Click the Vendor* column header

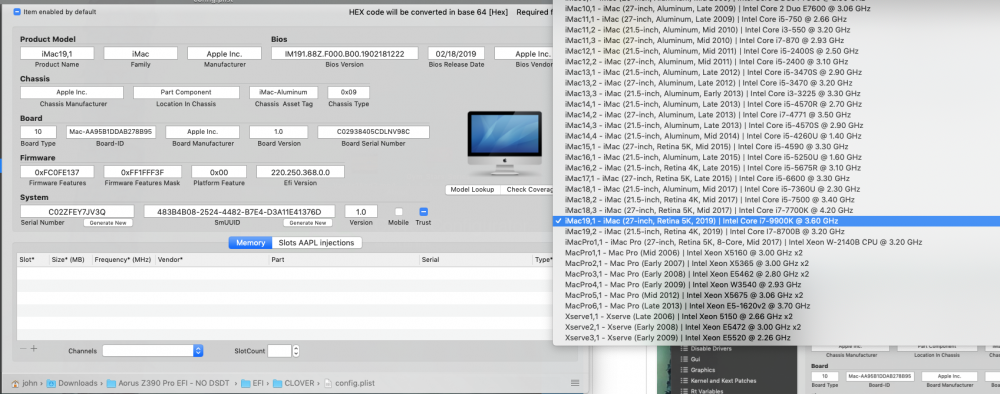tap(212, 259)
